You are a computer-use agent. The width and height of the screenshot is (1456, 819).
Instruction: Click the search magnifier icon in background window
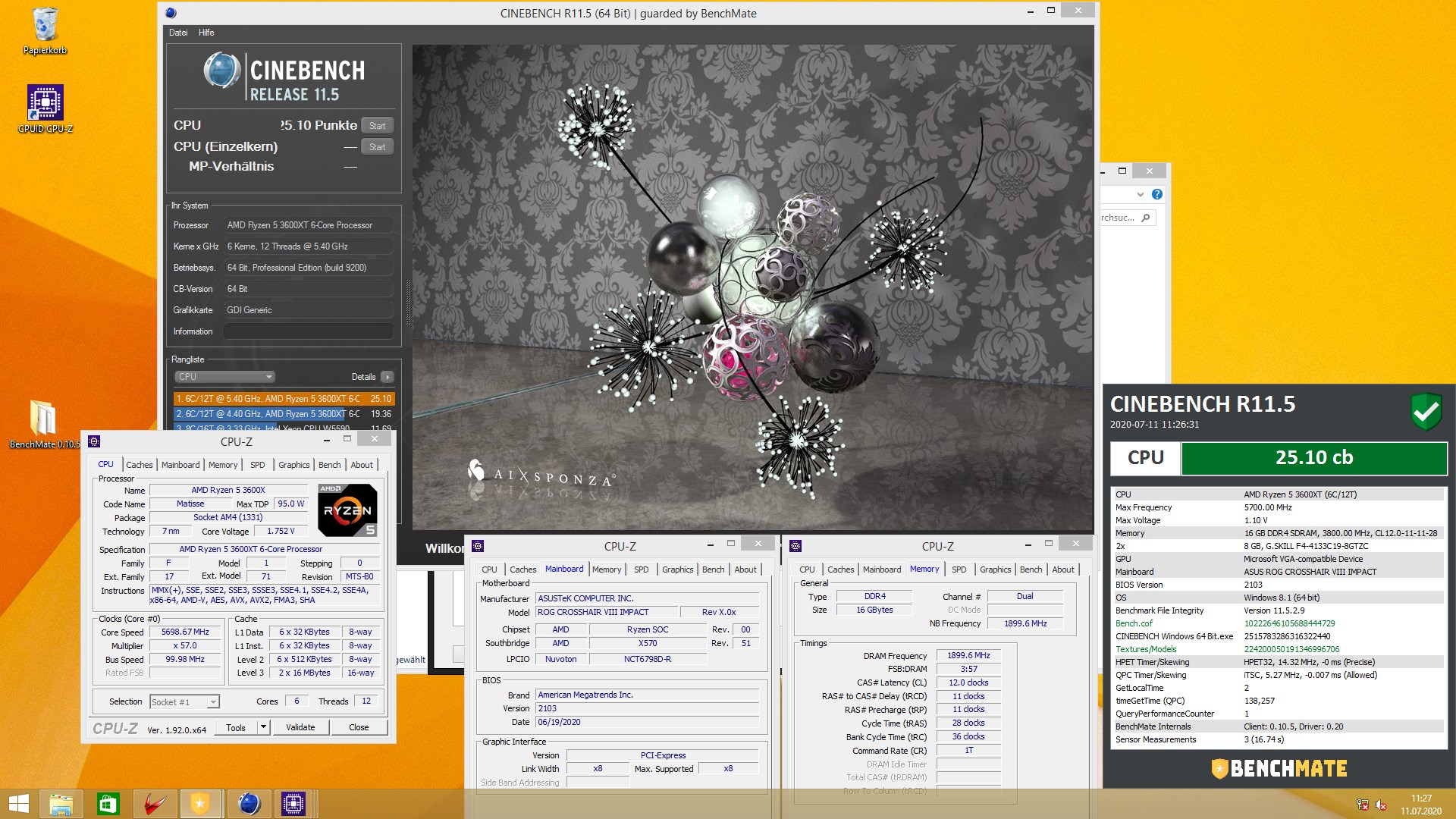click(x=1145, y=218)
